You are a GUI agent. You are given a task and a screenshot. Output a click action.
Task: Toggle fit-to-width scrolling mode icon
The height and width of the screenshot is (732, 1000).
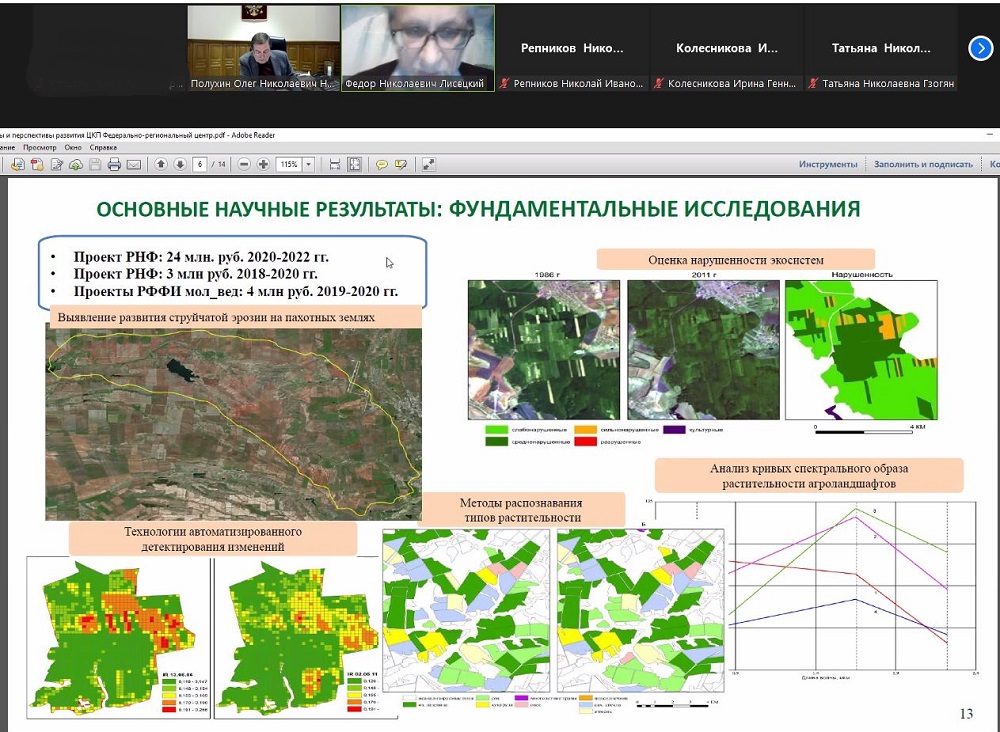pos(335,164)
